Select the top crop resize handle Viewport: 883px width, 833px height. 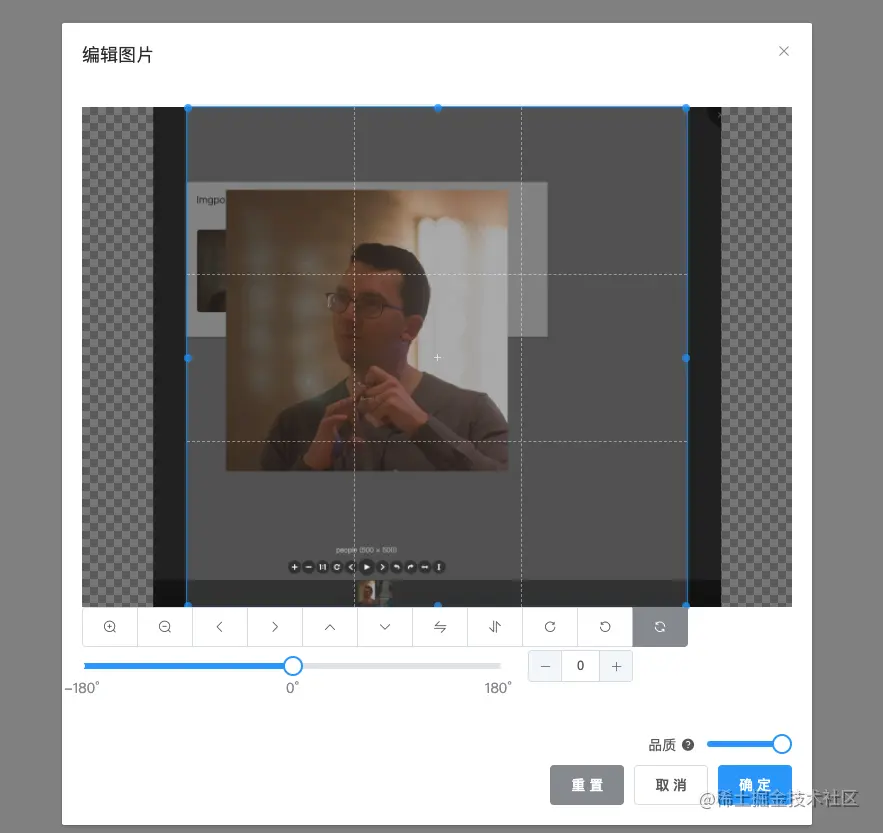[x=437, y=108]
